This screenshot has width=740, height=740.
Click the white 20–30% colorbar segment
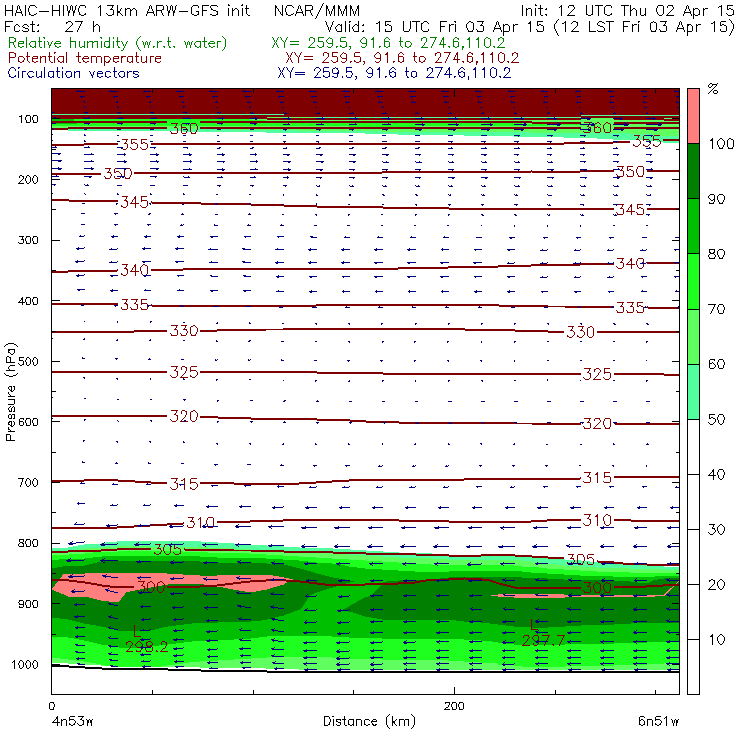point(693,557)
